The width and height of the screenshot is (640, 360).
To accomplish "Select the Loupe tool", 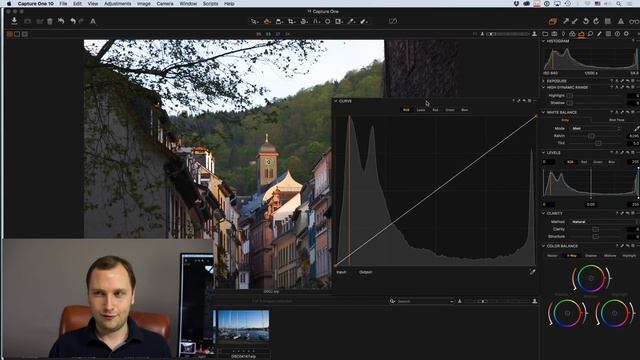I will 279,21.
